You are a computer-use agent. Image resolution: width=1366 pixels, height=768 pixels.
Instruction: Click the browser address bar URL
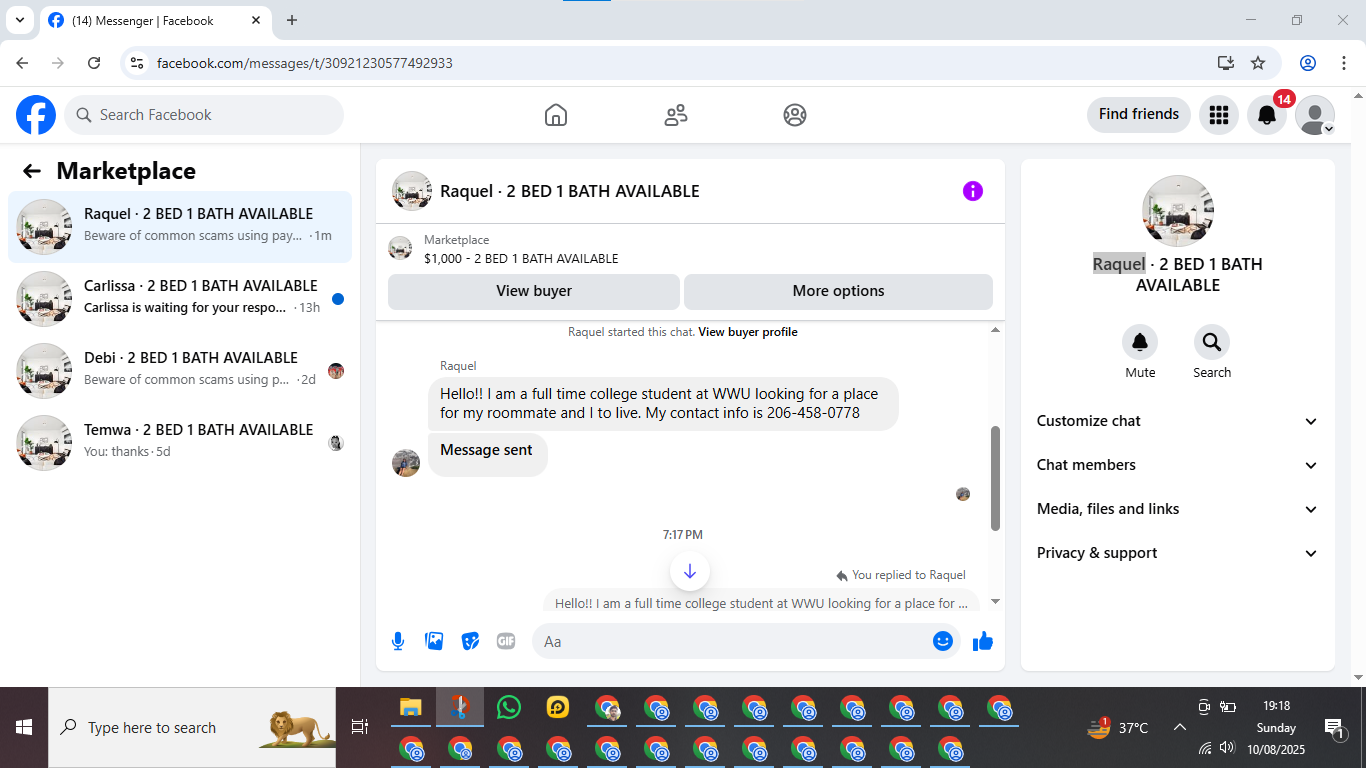[x=305, y=63]
